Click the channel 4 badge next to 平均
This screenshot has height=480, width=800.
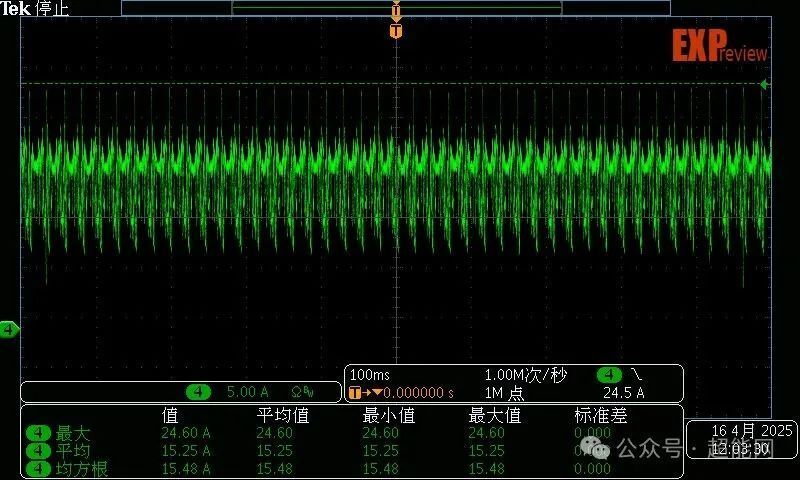(x=38, y=451)
